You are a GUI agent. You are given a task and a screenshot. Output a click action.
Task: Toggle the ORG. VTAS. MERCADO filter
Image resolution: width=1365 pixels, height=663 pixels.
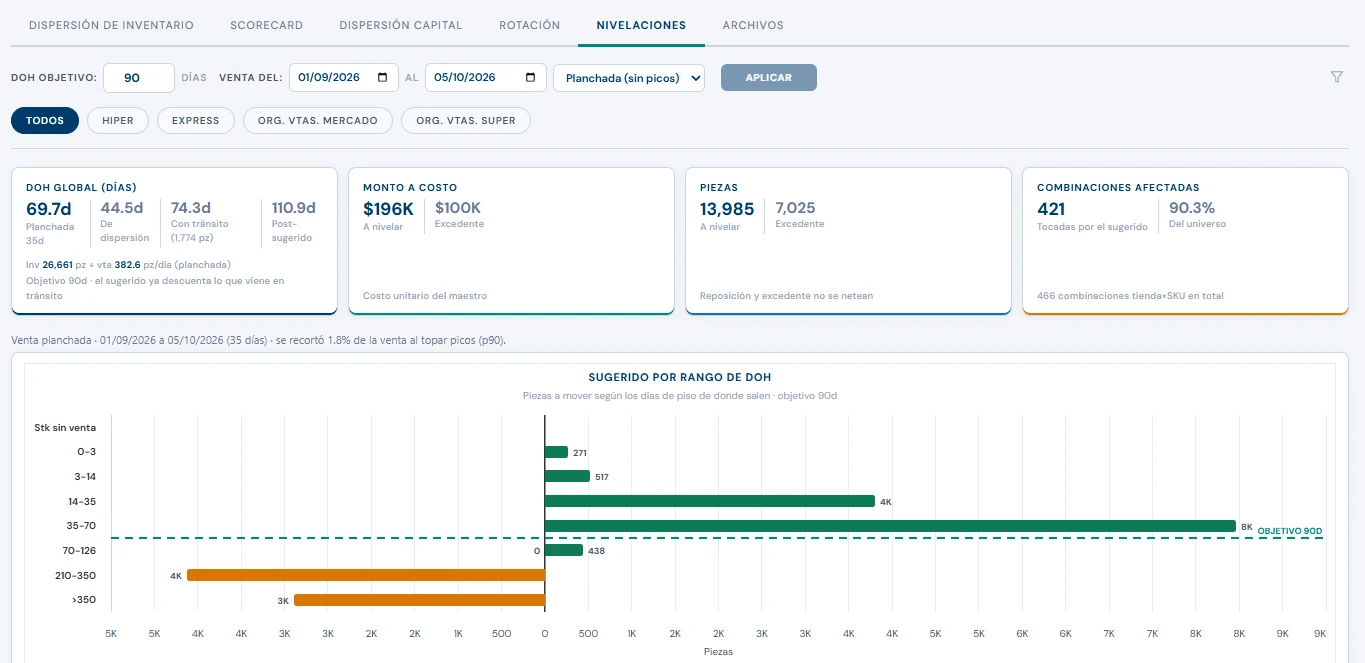[x=318, y=120]
